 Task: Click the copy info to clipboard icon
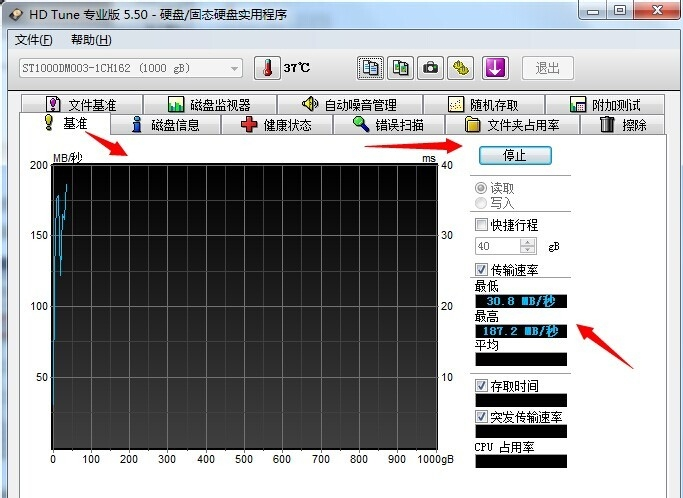click(370, 68)
